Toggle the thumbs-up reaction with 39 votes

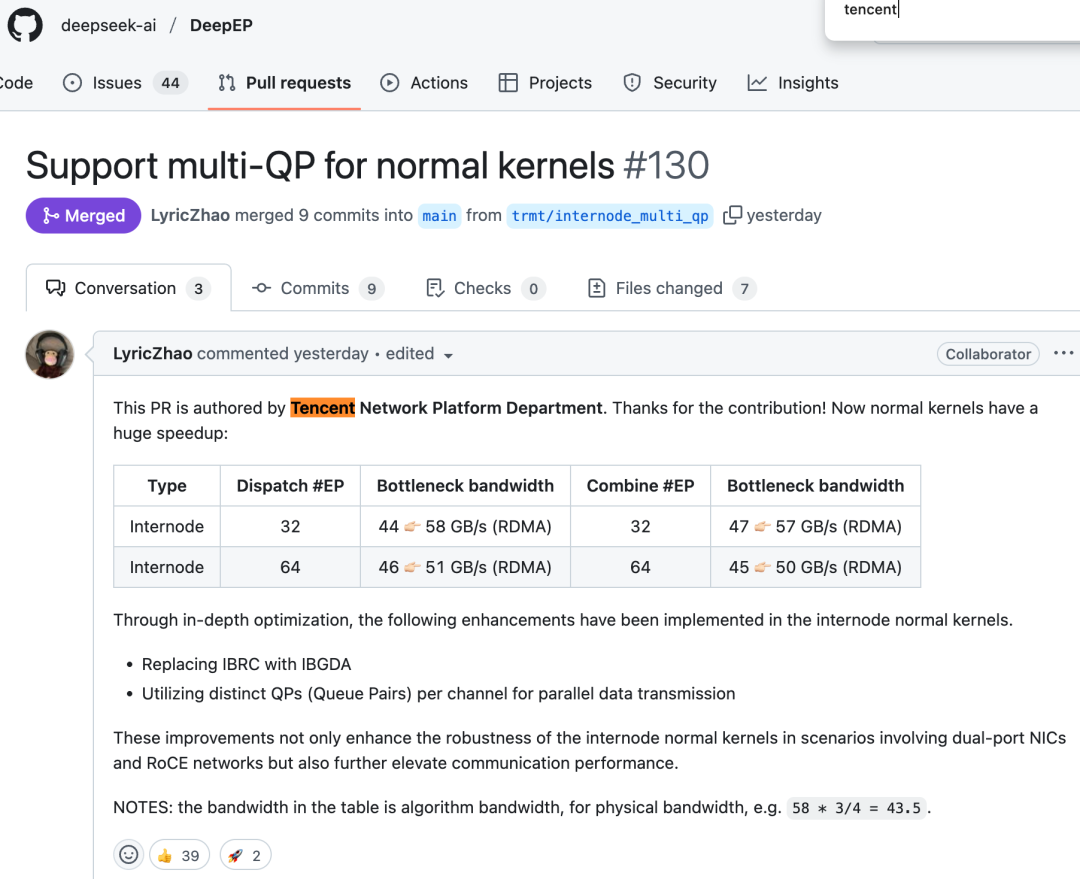click(179, 855)
